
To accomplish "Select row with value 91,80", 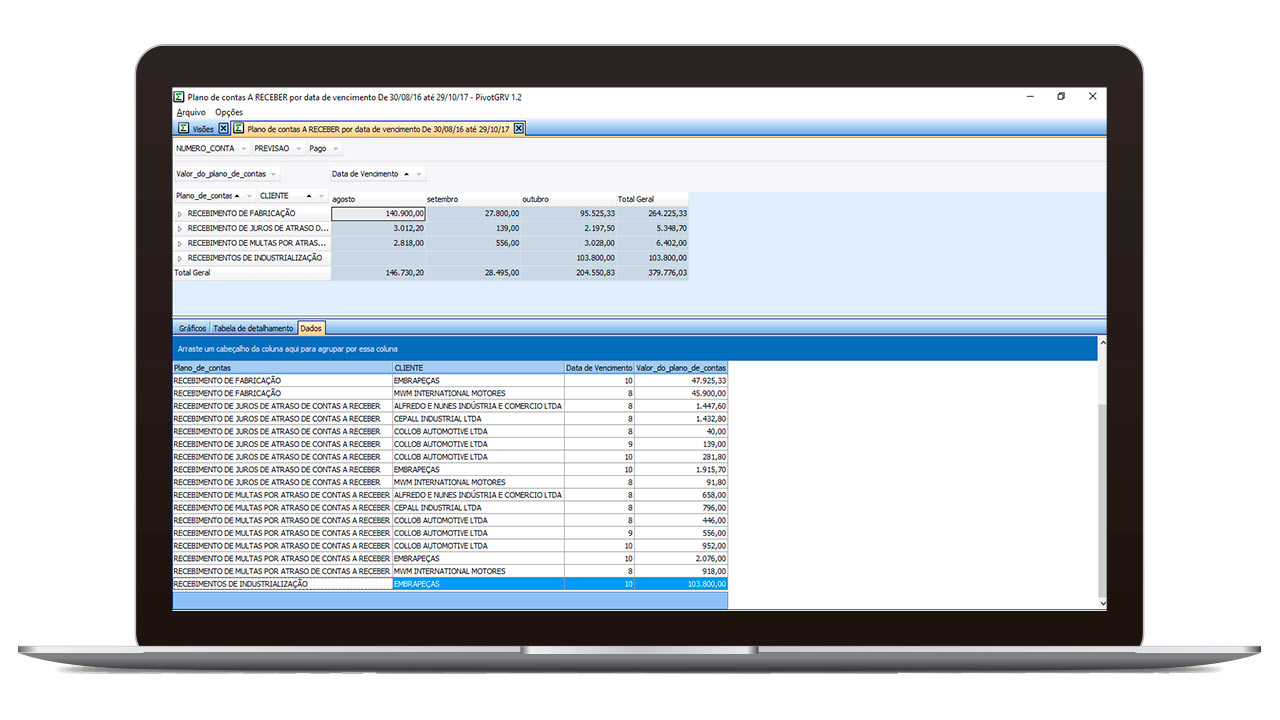I will pyautogui.click(x=450, y=482).
